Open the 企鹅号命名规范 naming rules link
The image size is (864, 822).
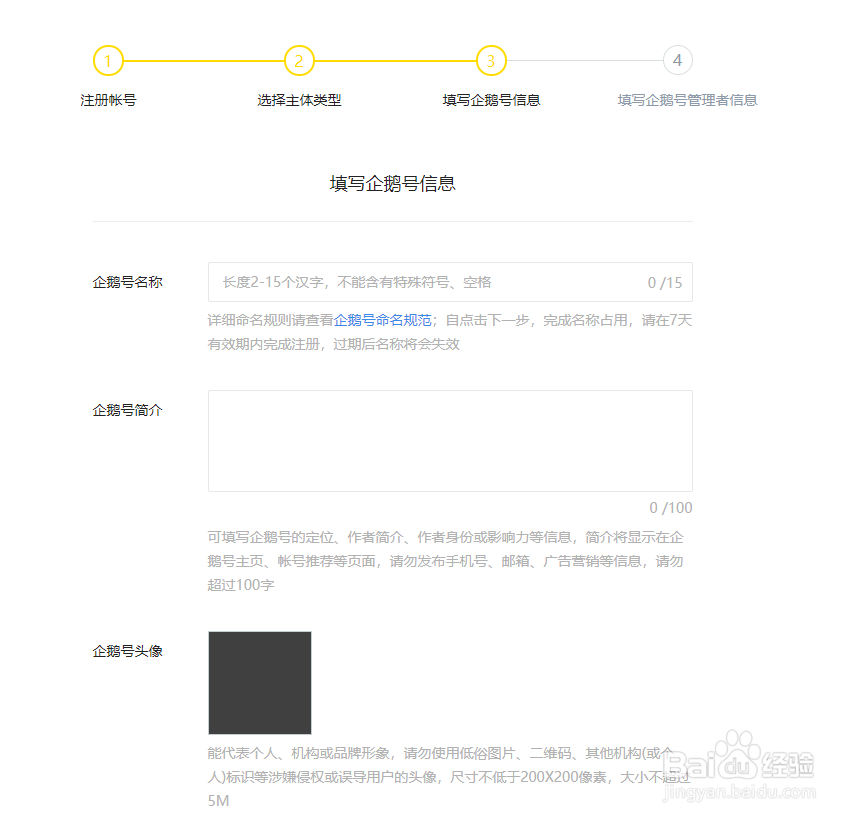[382, 320]
